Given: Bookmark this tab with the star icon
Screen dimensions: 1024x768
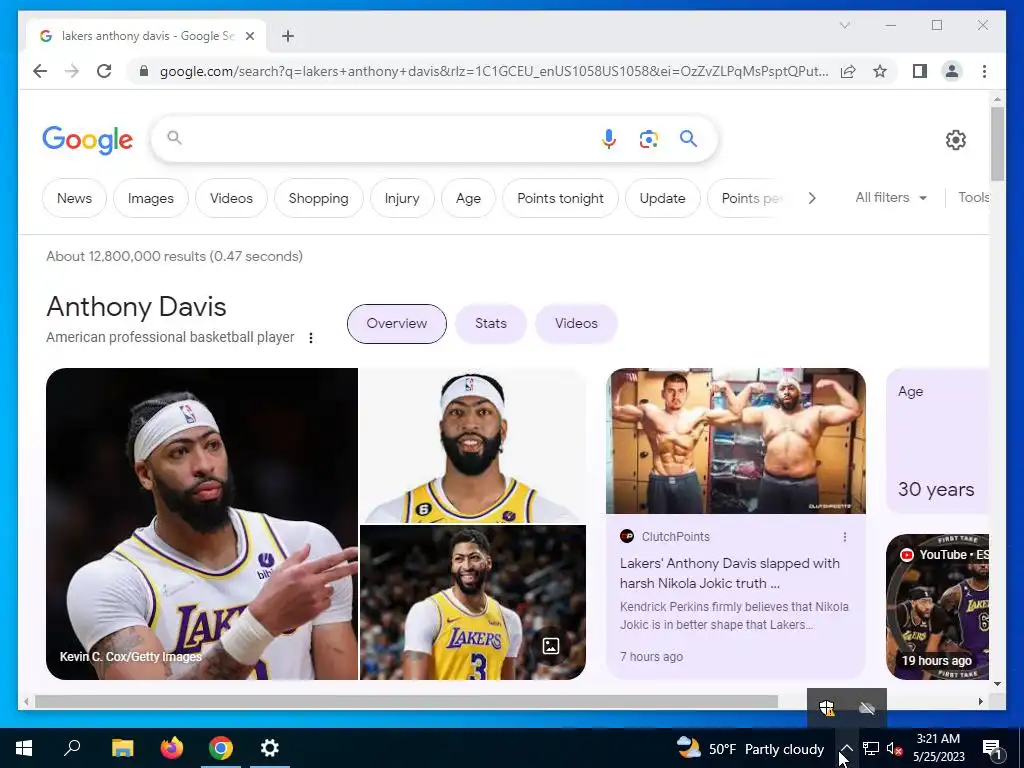Looking at the screenshot, I should click(880, 71).
